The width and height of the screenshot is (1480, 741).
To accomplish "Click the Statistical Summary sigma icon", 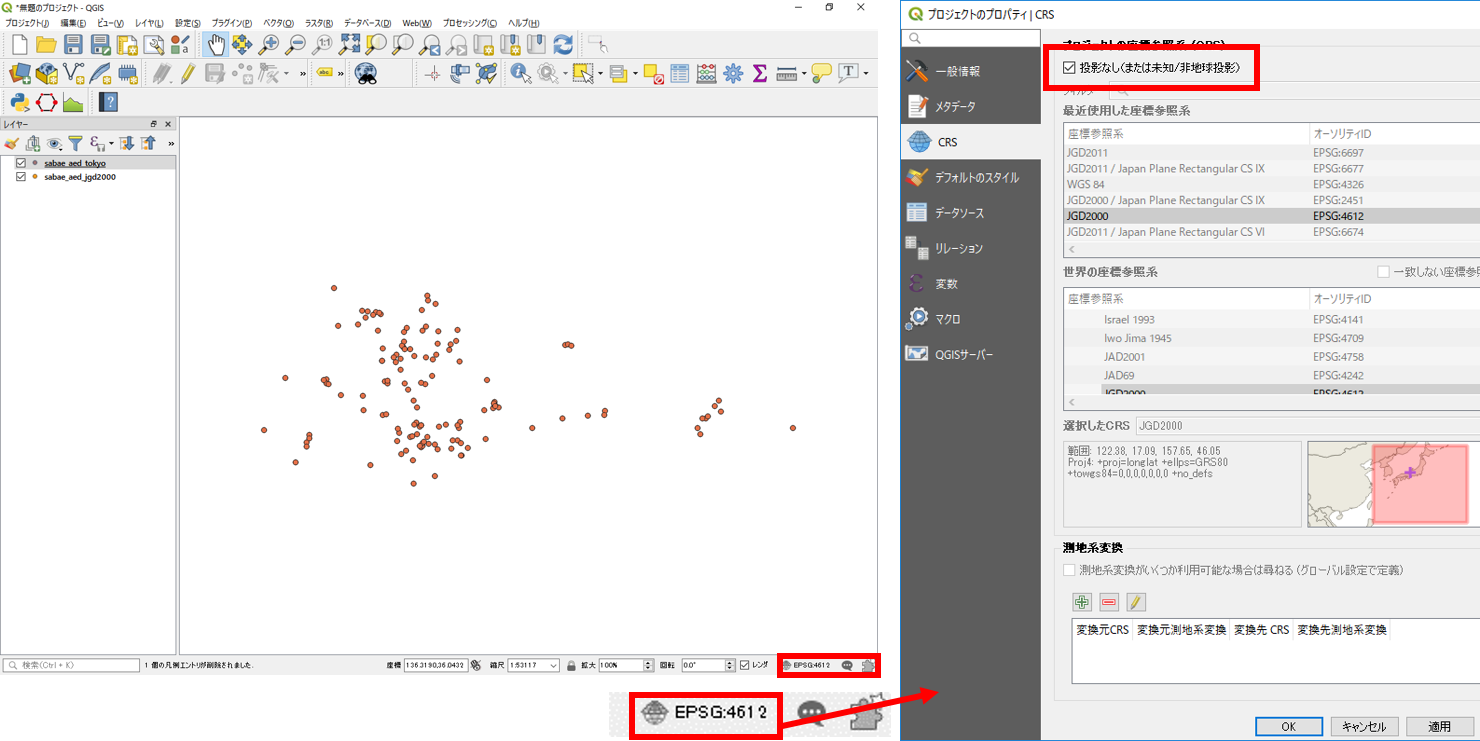I will click(x=759, y=73).
